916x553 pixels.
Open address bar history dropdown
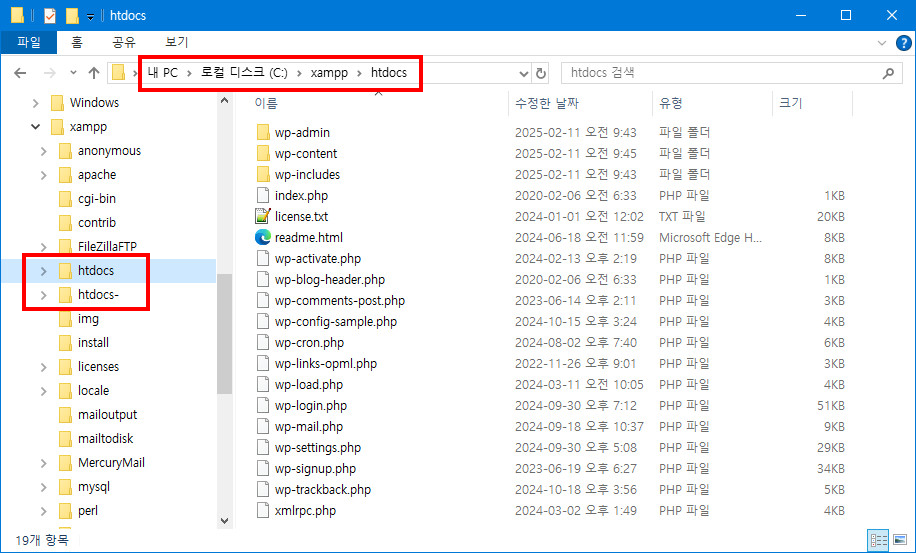pos(523,74)
